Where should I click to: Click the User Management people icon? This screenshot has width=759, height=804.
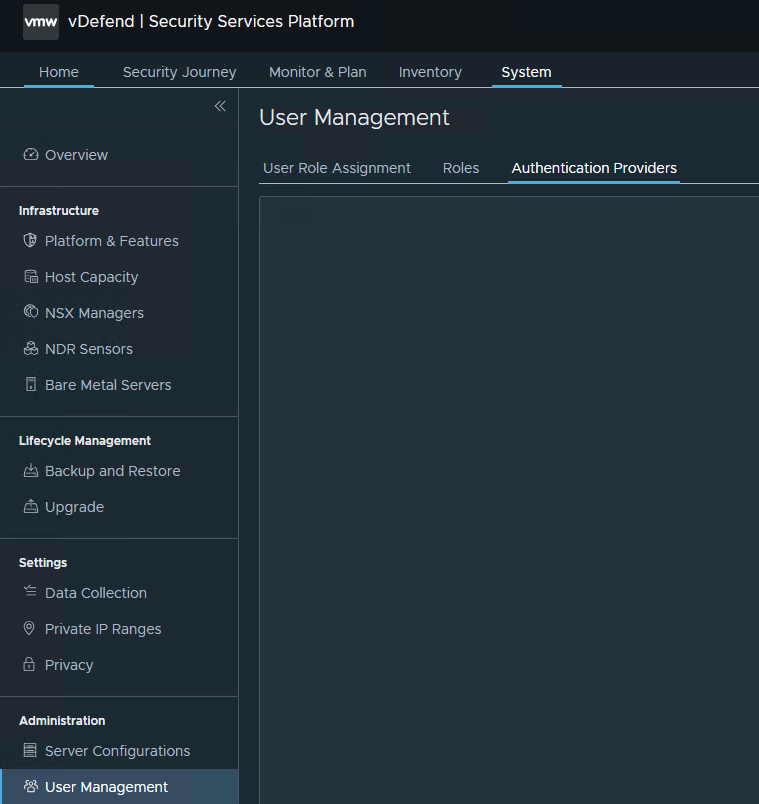(x=31, y=786)
